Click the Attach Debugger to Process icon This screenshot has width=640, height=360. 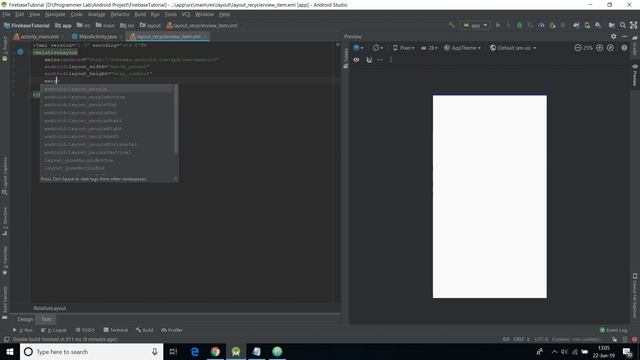click(x=552, y=25)
